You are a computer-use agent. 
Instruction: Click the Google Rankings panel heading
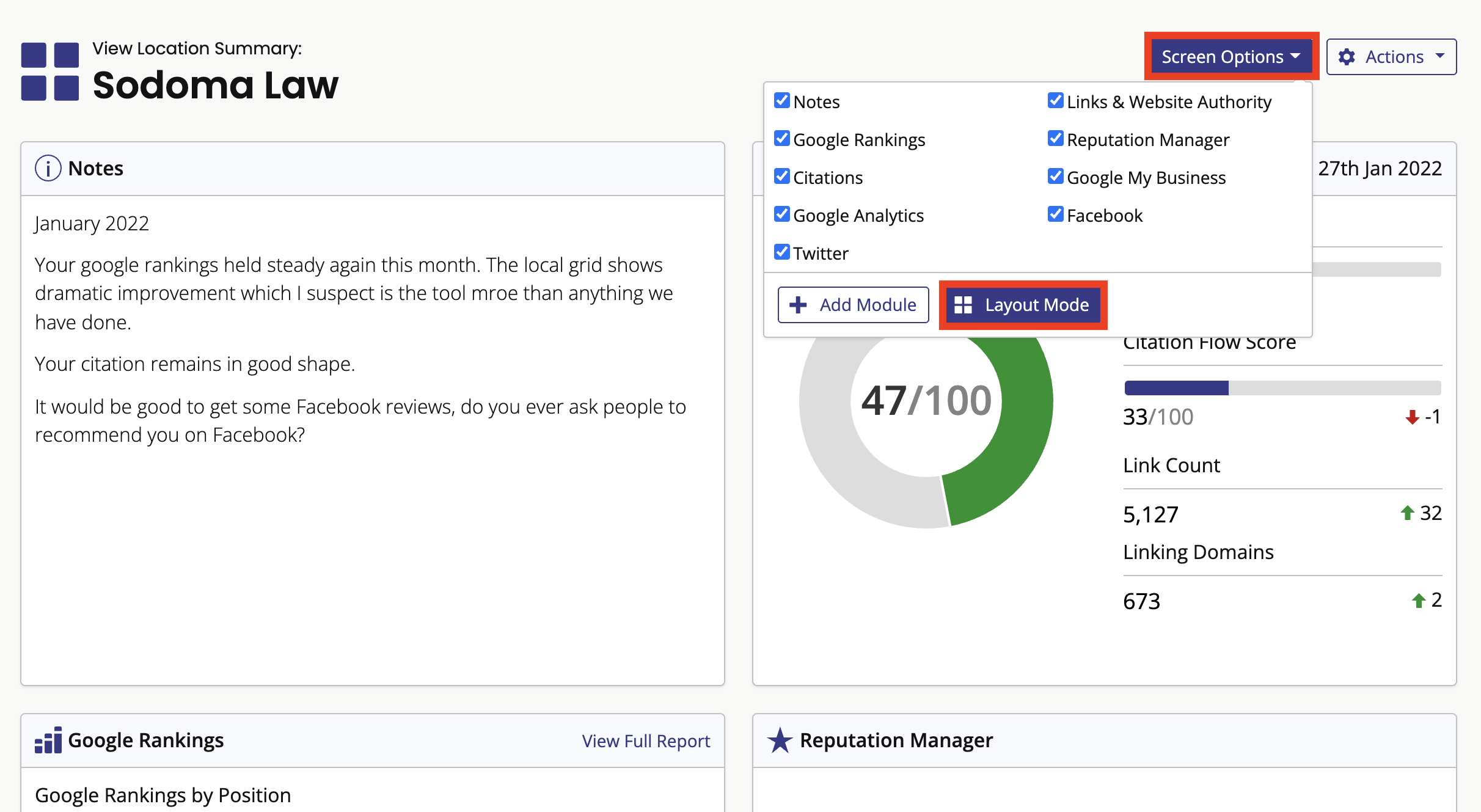pos(145,740)
